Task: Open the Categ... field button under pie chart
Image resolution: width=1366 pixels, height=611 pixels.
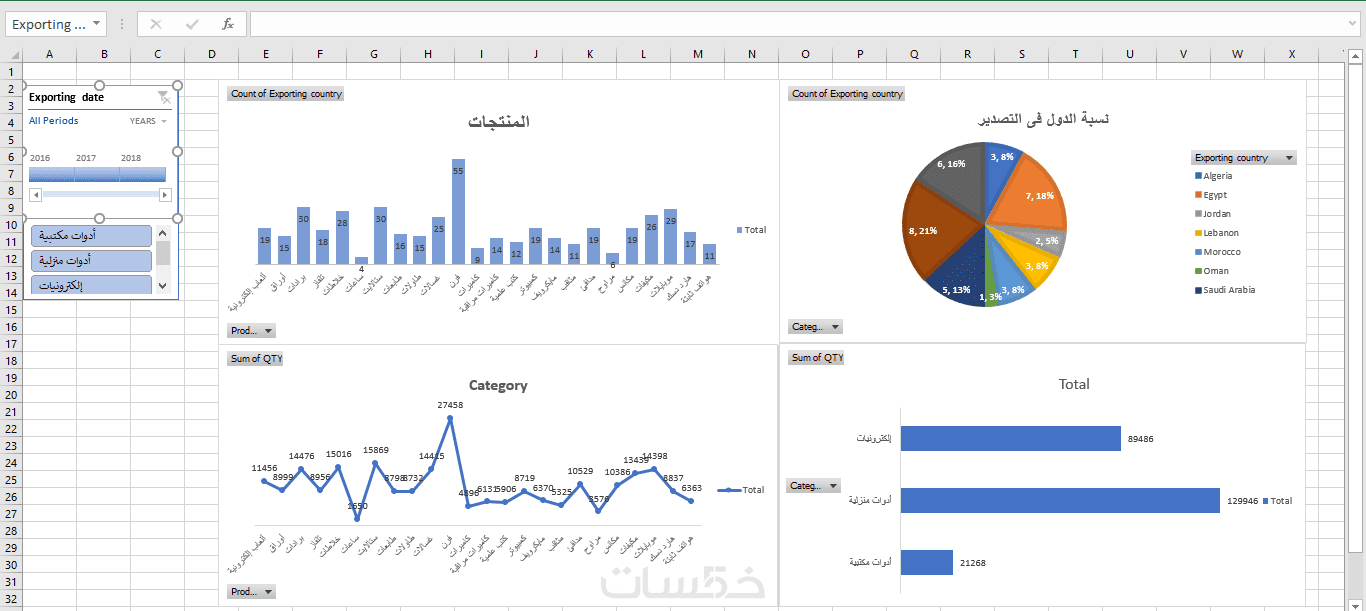Action: [x=816, y=327]
